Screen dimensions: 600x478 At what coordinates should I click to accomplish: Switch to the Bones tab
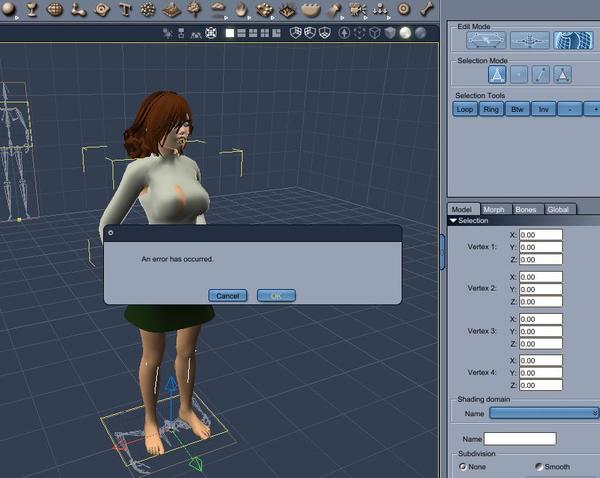[x=526, y=209]
